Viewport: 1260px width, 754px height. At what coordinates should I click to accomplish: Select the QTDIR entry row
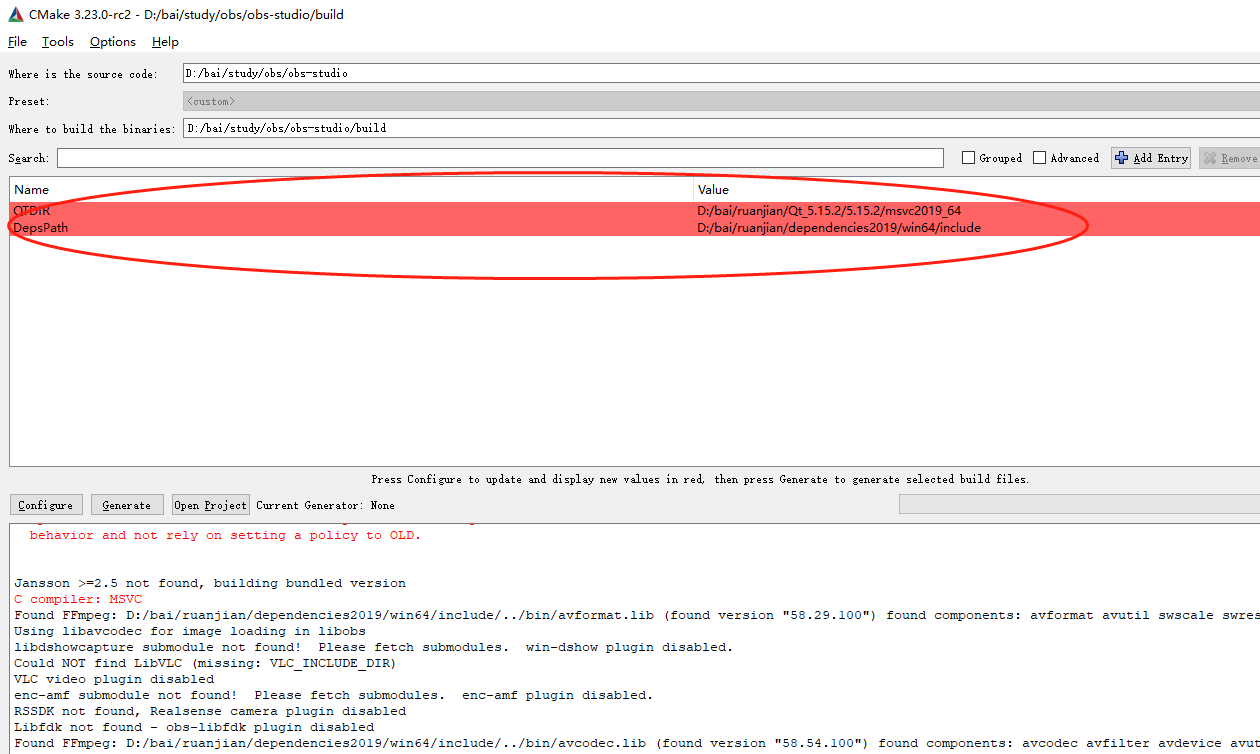tap(635, 211)
